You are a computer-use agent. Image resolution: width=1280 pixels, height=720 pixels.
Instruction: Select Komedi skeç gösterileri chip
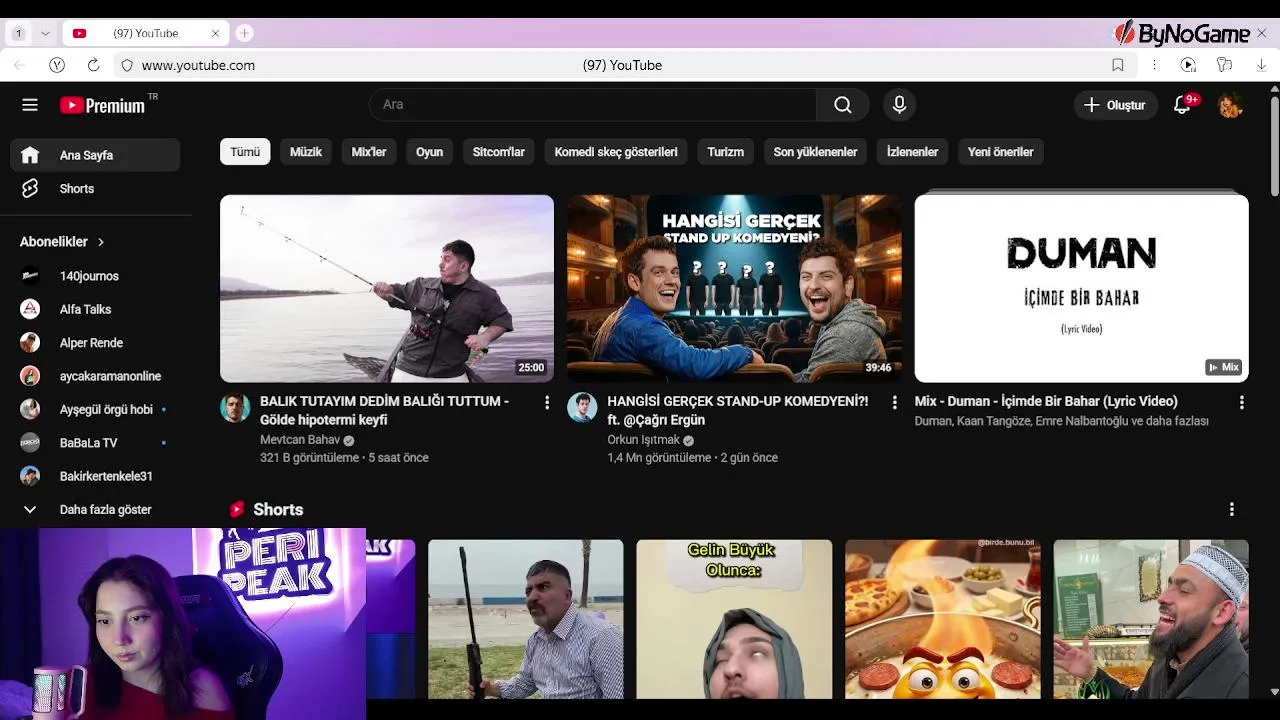click(616, 152)
